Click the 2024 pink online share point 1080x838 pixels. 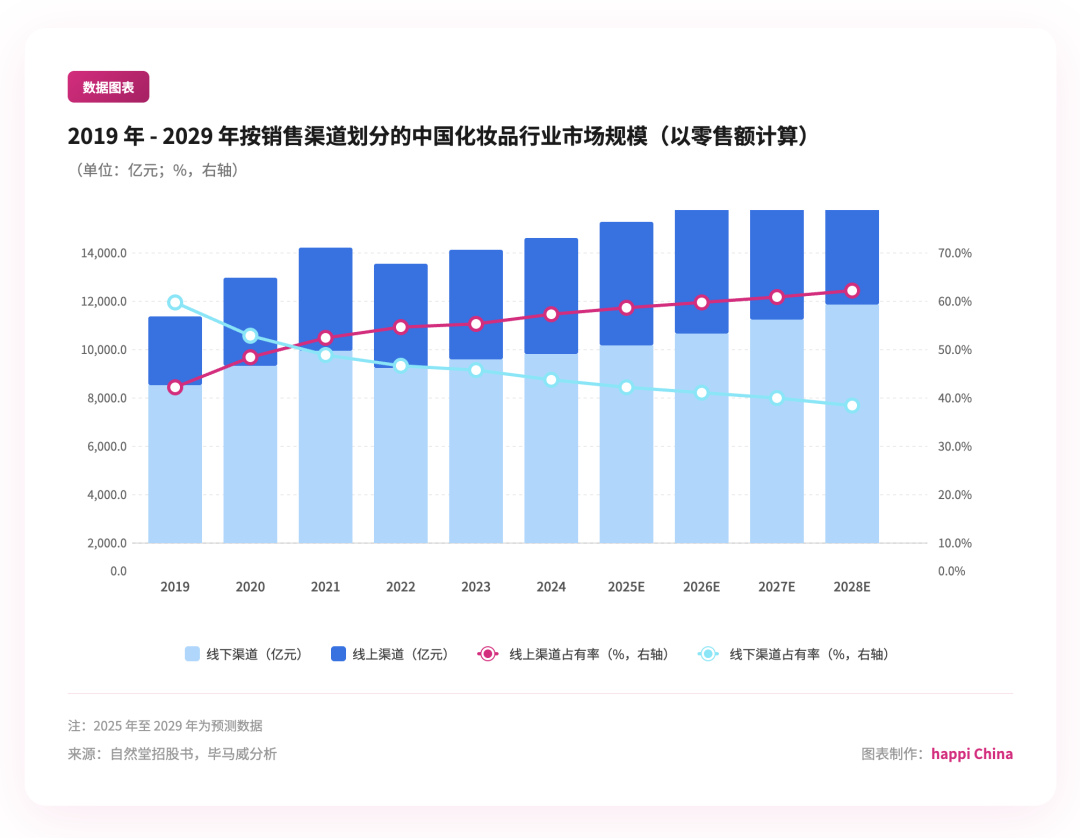click(x=551, y=314)
